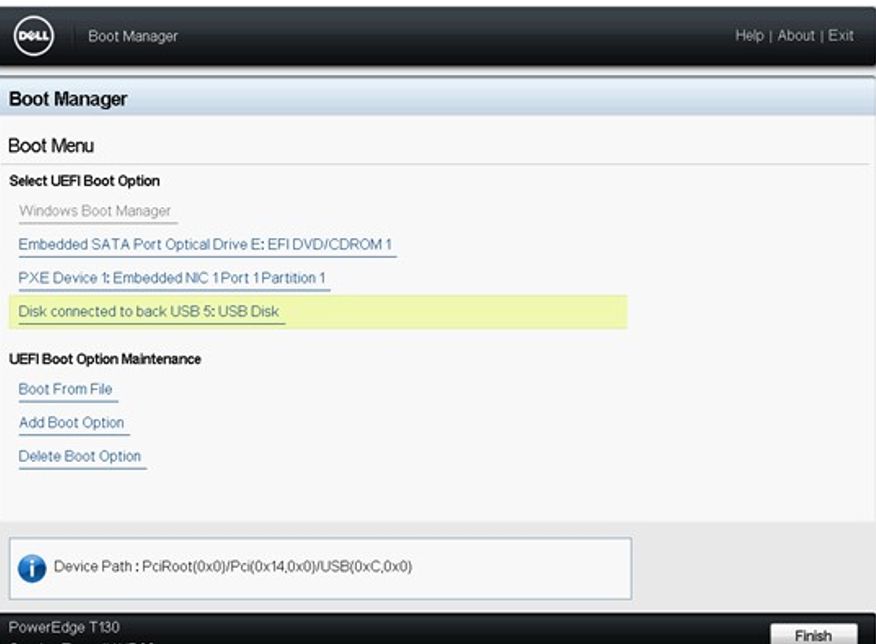This screenshot has height=644, width=876.
Task: Boot from Embedded SATA Port Optical Drive E
Action: point(205,245)
